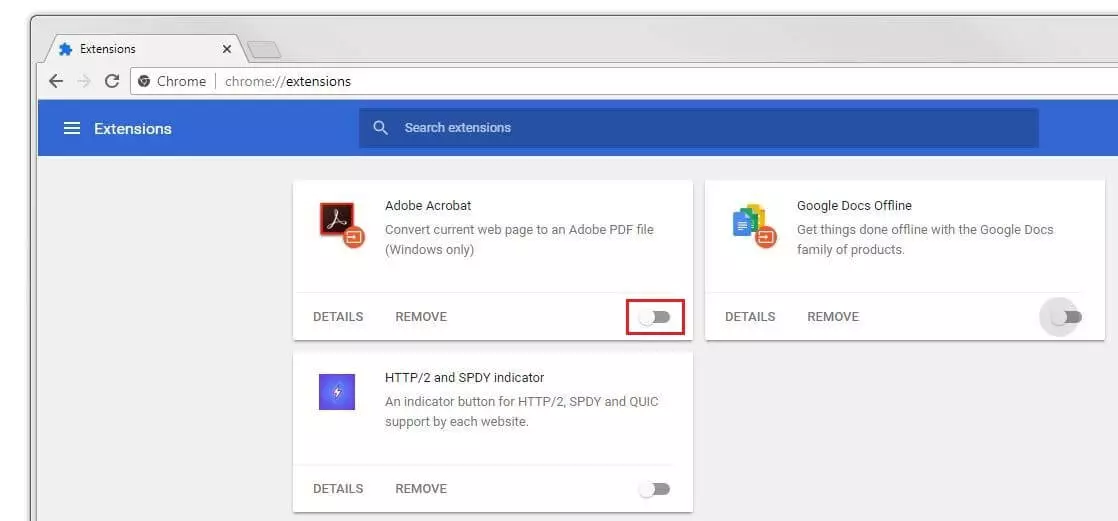Close the Extensions tab
1118x521 pixels.
pos(227,49)
